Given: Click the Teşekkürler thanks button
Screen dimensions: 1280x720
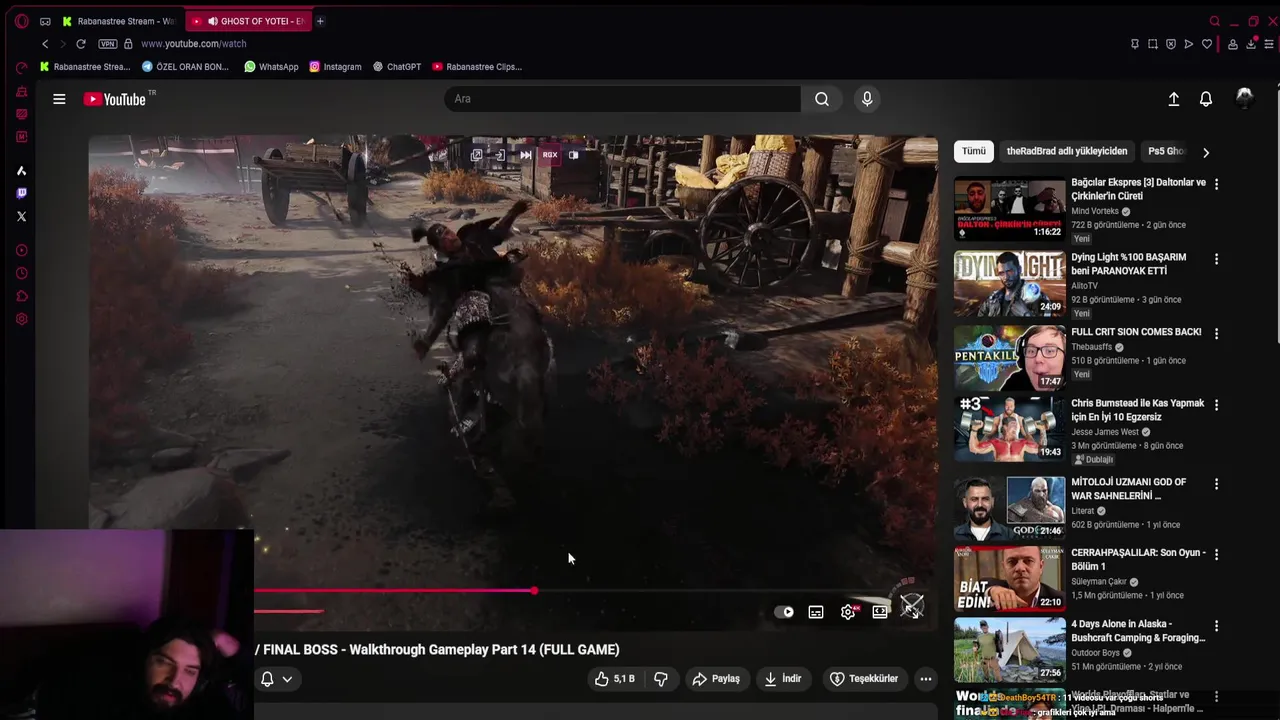Looking at the screenshot, I should click(x=864, y=679).
